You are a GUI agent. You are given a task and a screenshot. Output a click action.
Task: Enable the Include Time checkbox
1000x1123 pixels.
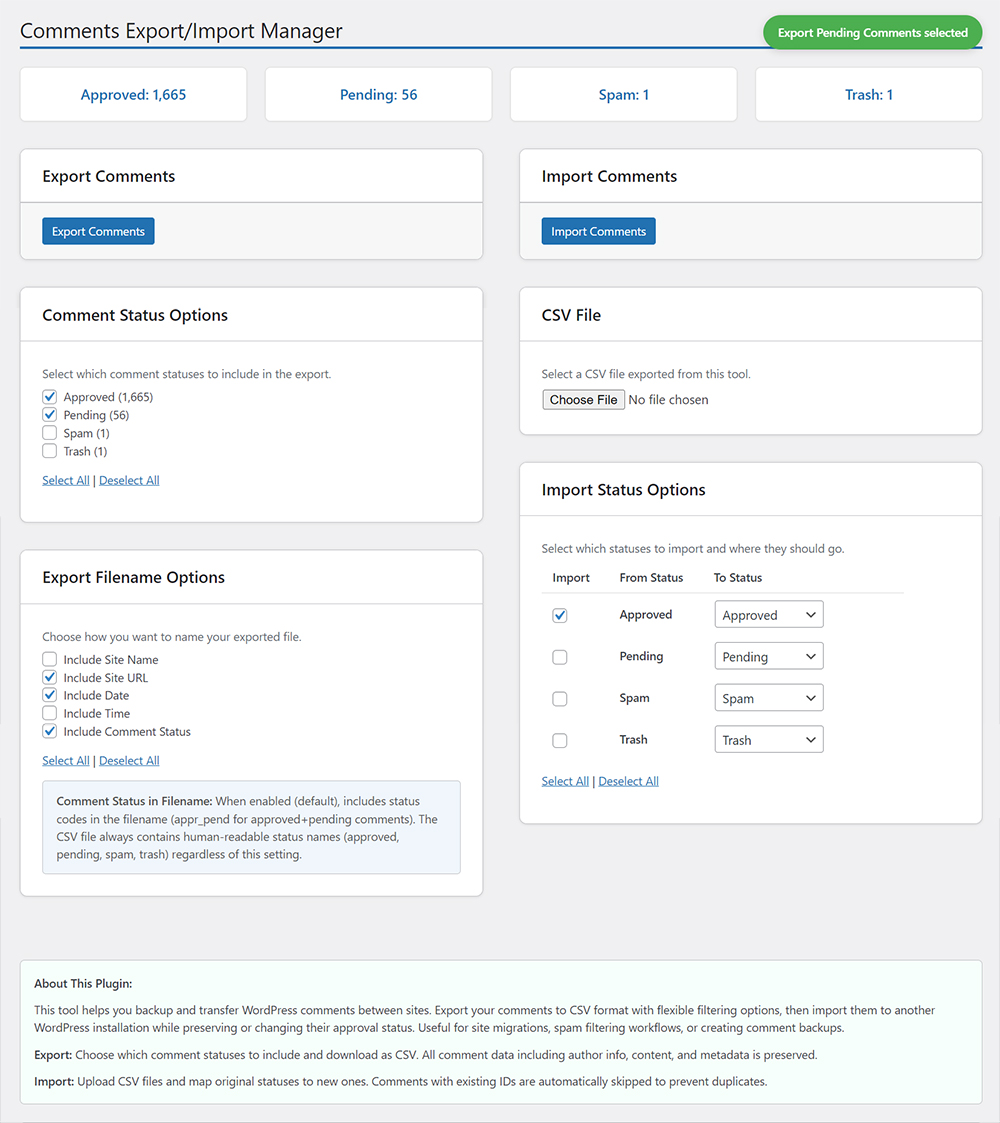tap(49, 713)
